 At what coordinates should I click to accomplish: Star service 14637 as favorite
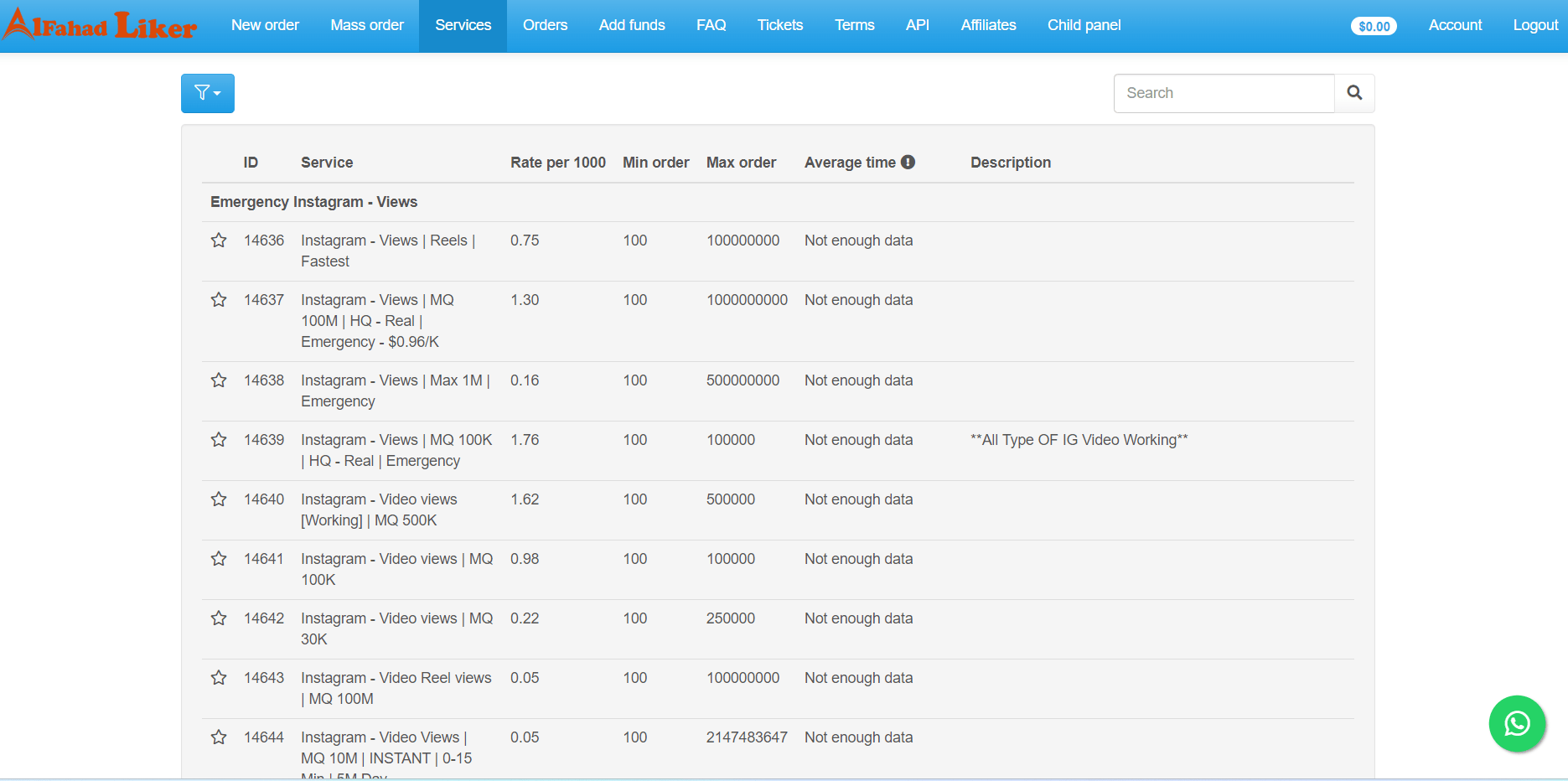219,300
